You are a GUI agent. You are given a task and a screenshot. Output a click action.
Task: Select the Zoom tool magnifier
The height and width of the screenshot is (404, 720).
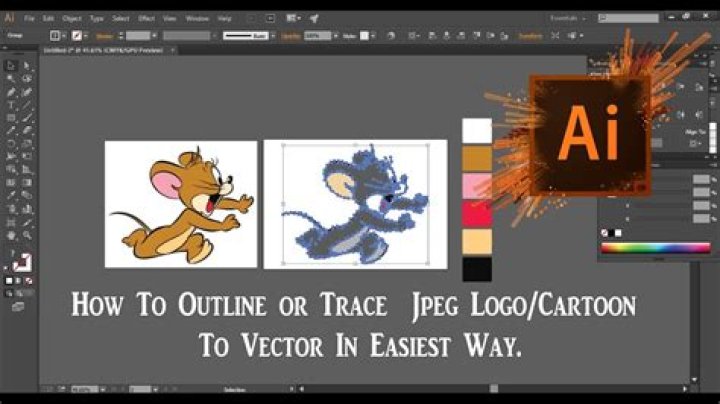coord(27,236)
